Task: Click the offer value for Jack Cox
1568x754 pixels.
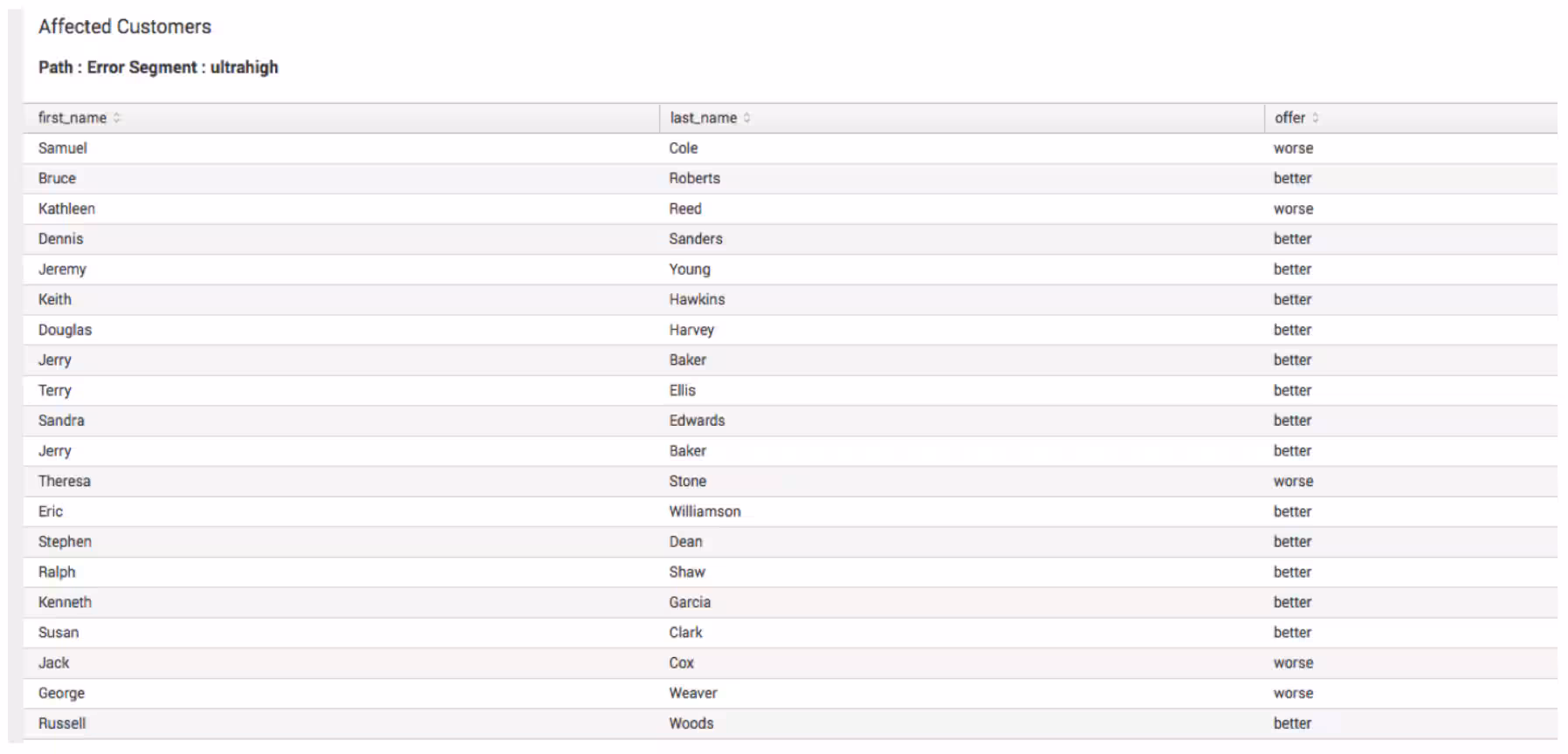Action: click(x=1293, y=663)
